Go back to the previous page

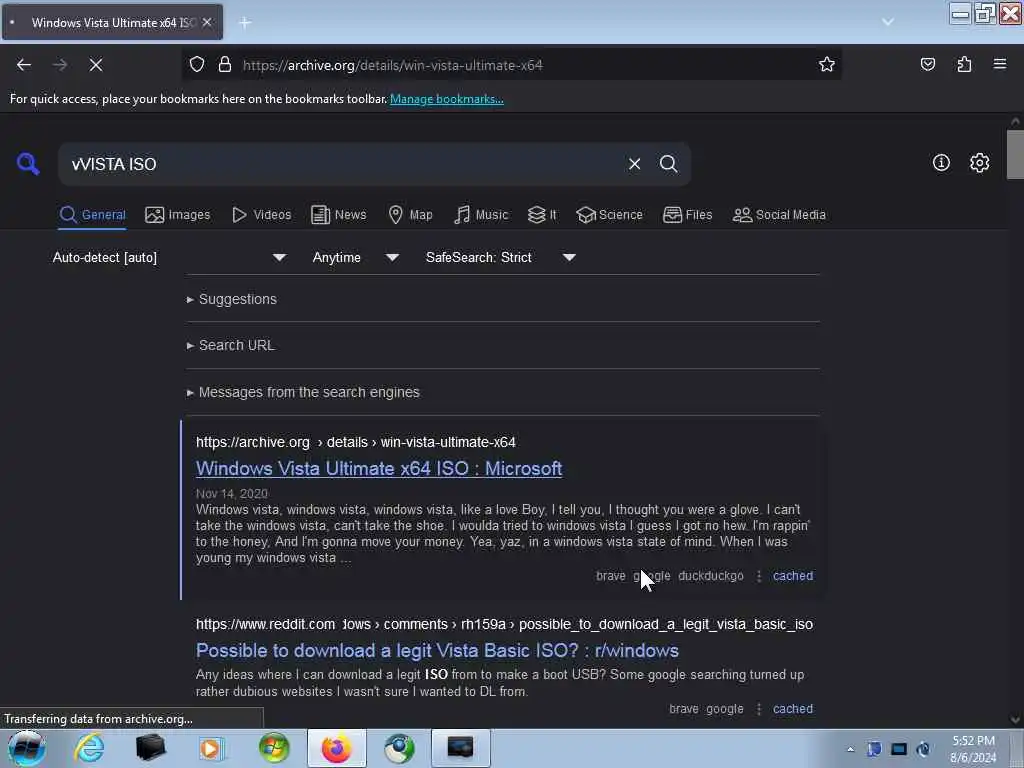[x=24, y=65]
